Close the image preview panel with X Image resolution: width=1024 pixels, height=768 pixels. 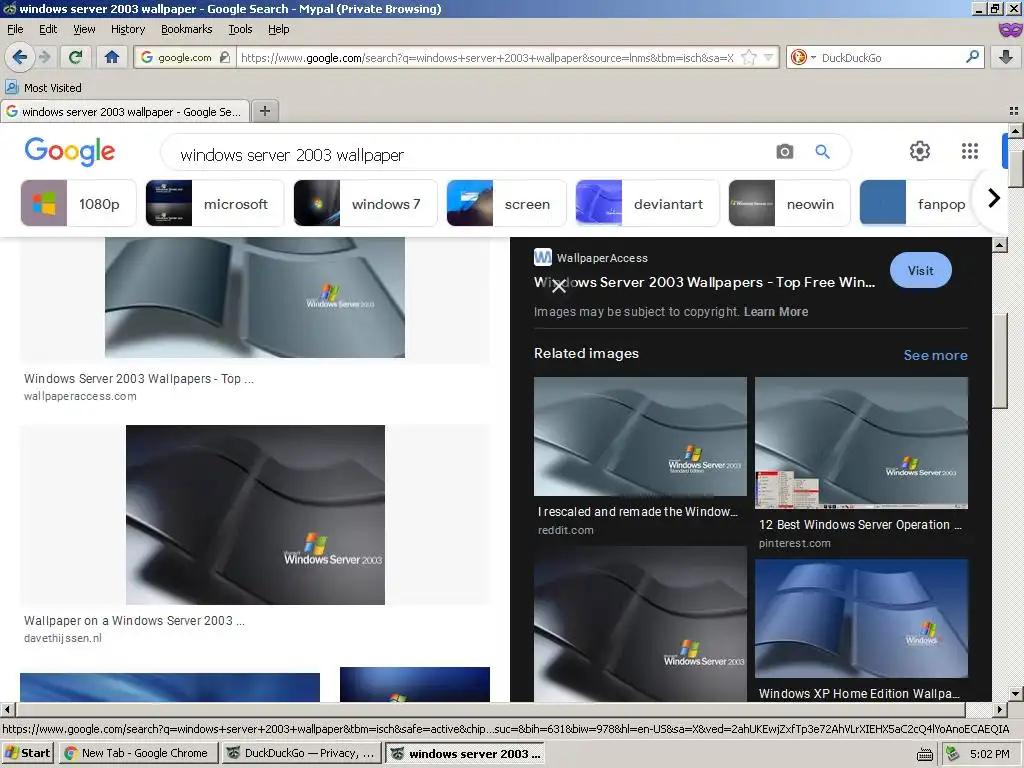click(x=558, y=286)
